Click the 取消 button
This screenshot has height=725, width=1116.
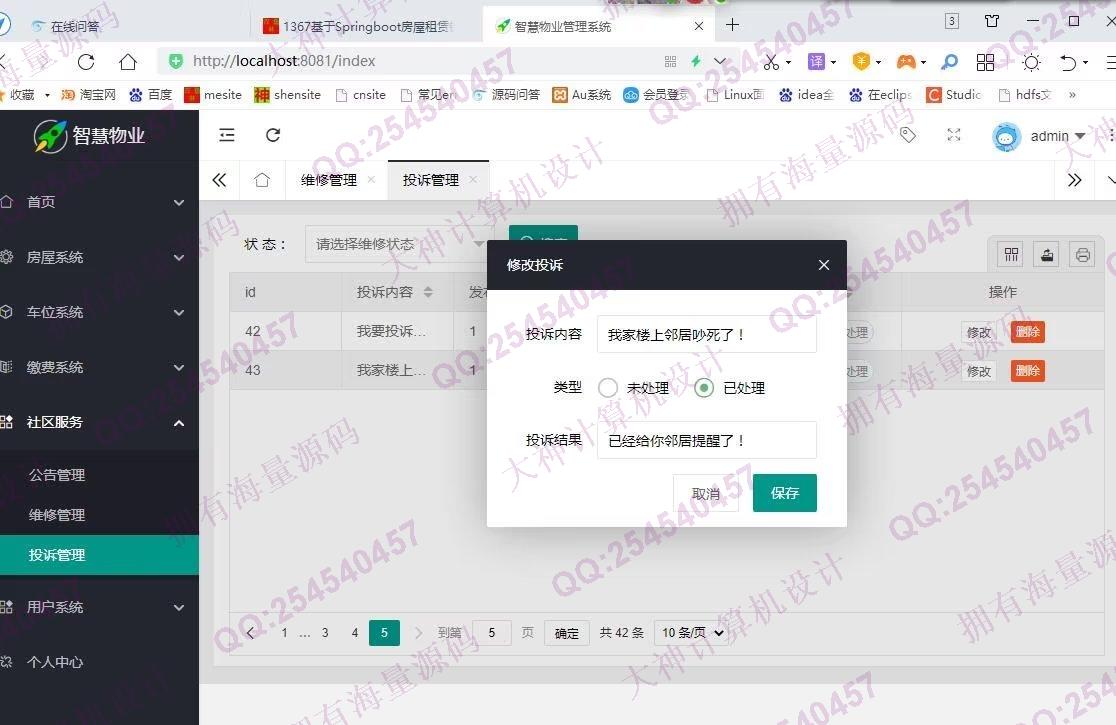tap(705, 493)
